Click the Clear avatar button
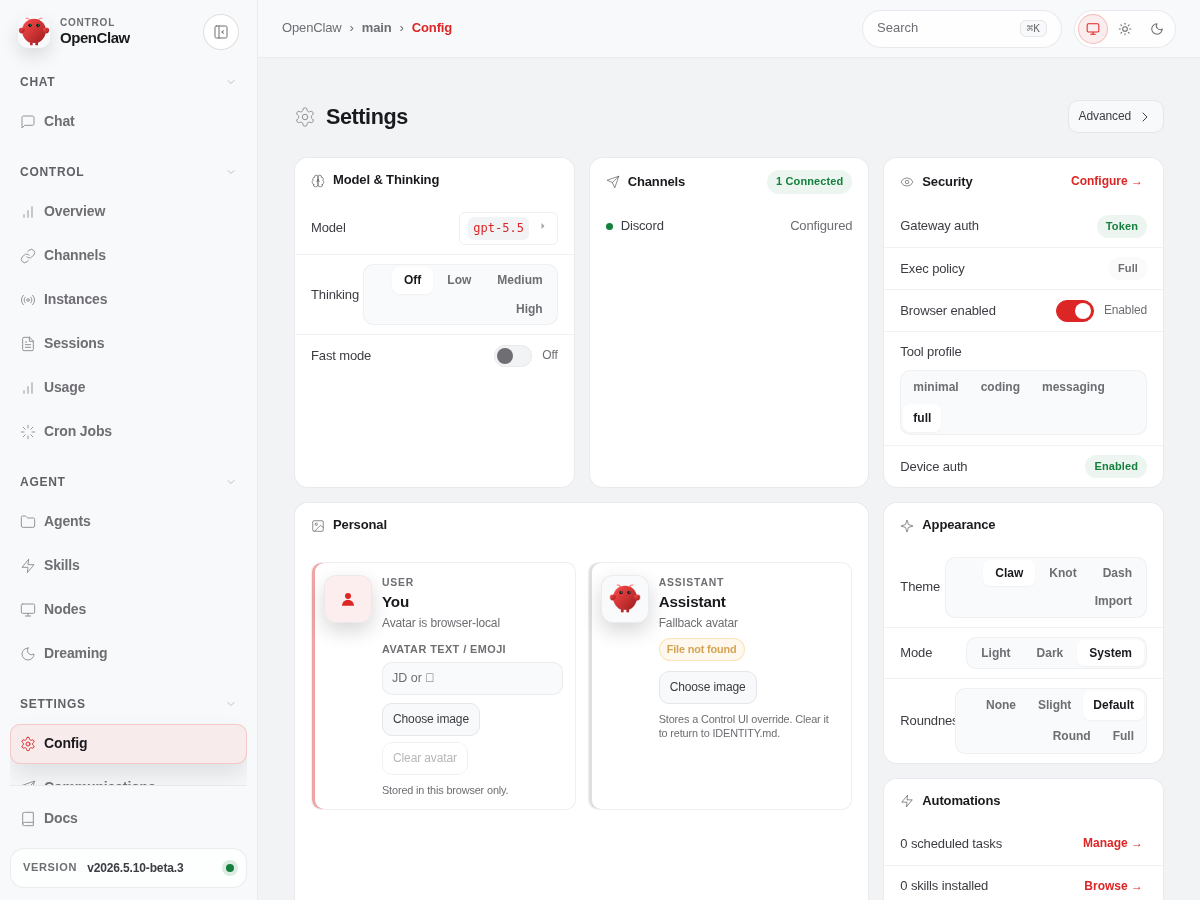This screenshot has height=900, width=1200. [x=425, y=759]
